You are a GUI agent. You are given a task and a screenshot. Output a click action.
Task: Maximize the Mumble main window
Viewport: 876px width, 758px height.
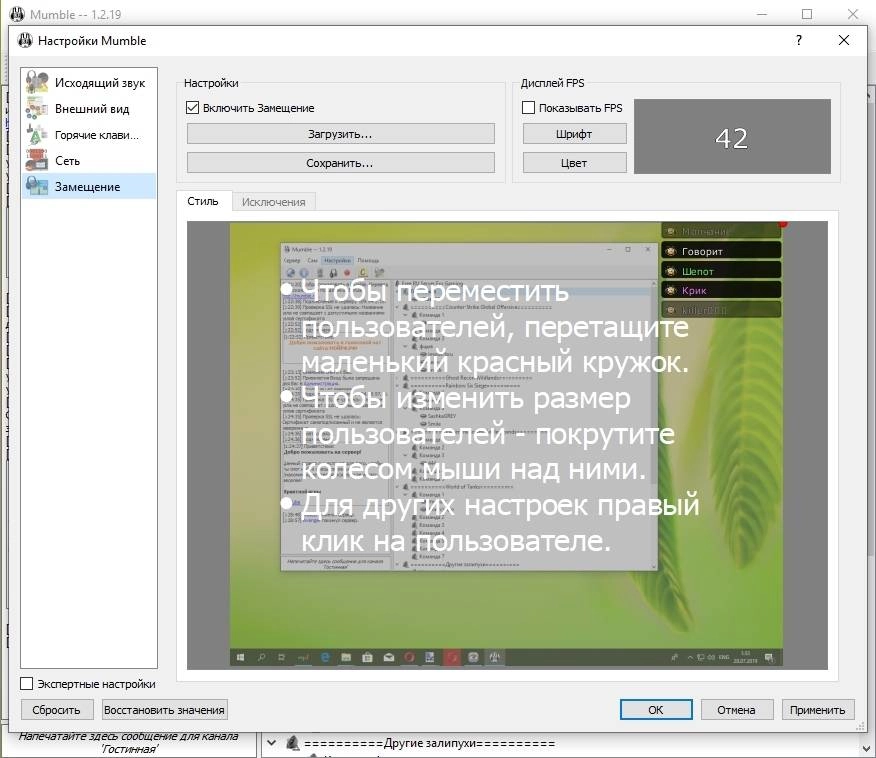tap(807, 14)
